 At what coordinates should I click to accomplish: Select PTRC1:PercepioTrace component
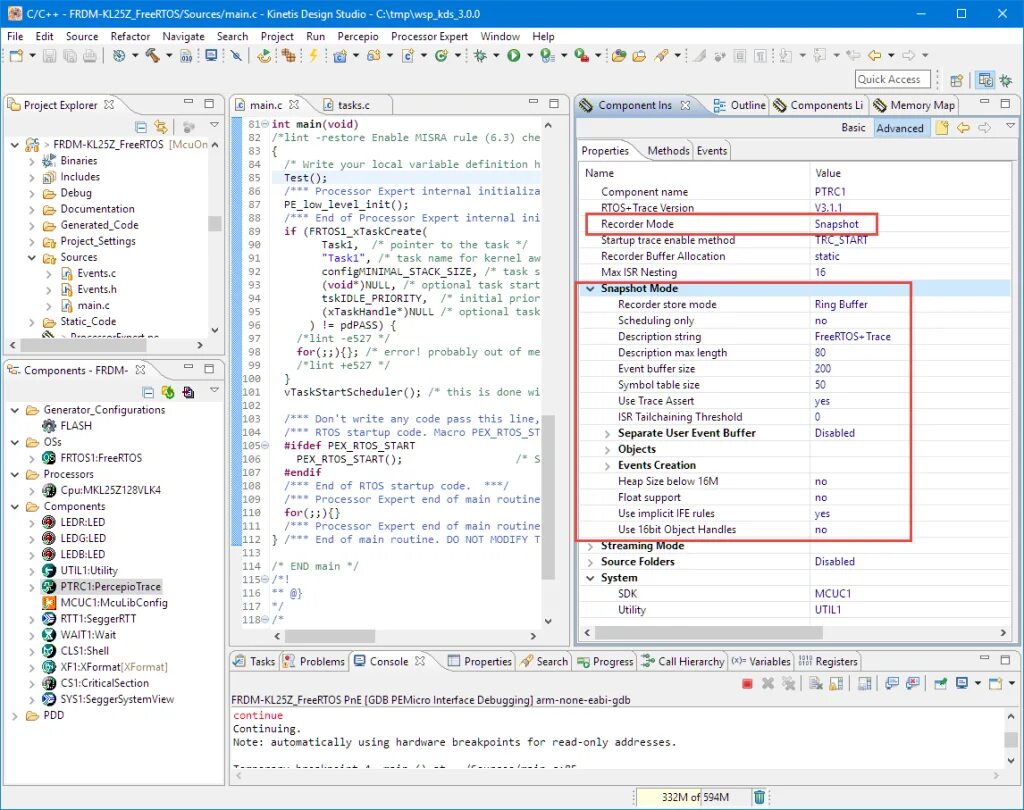(110, 587)
